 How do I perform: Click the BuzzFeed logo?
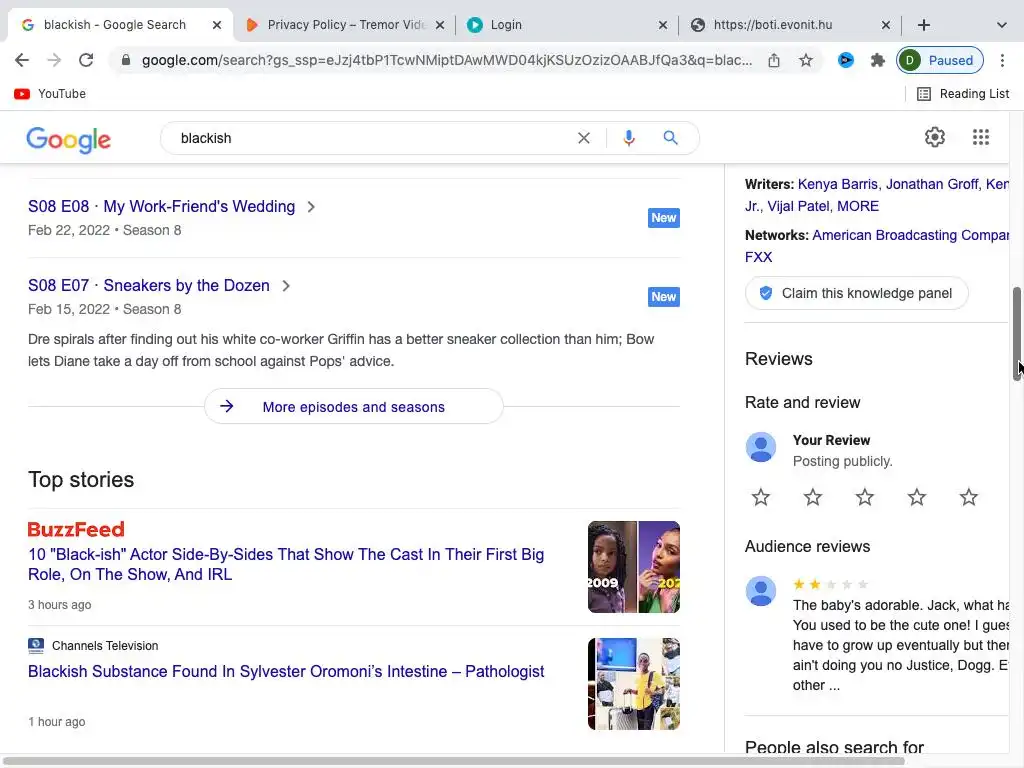coord(76,529)
